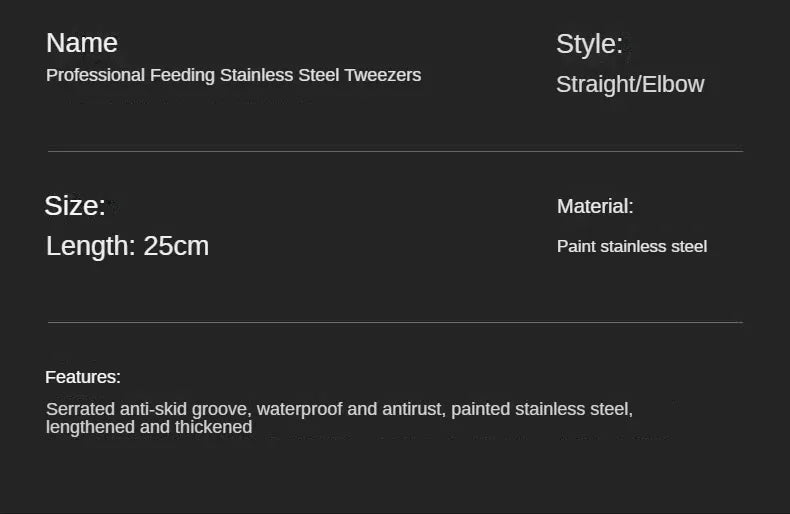This screenshot has width=790, height=514.
Task: Click the "Length:" label
Action: [91, 246]
